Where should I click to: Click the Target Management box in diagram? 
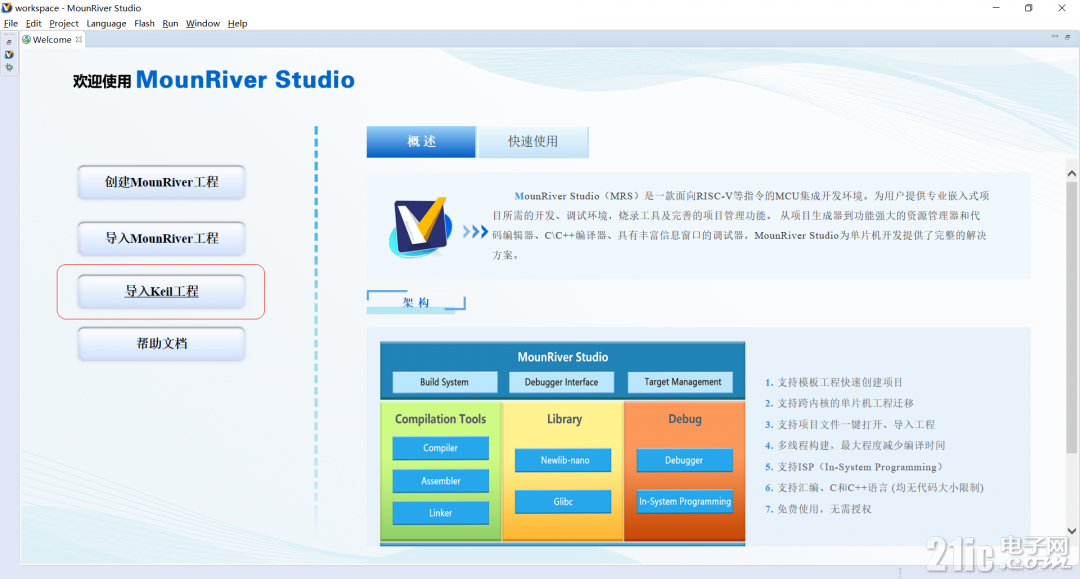pyautogui.click(x=683, y=382)
